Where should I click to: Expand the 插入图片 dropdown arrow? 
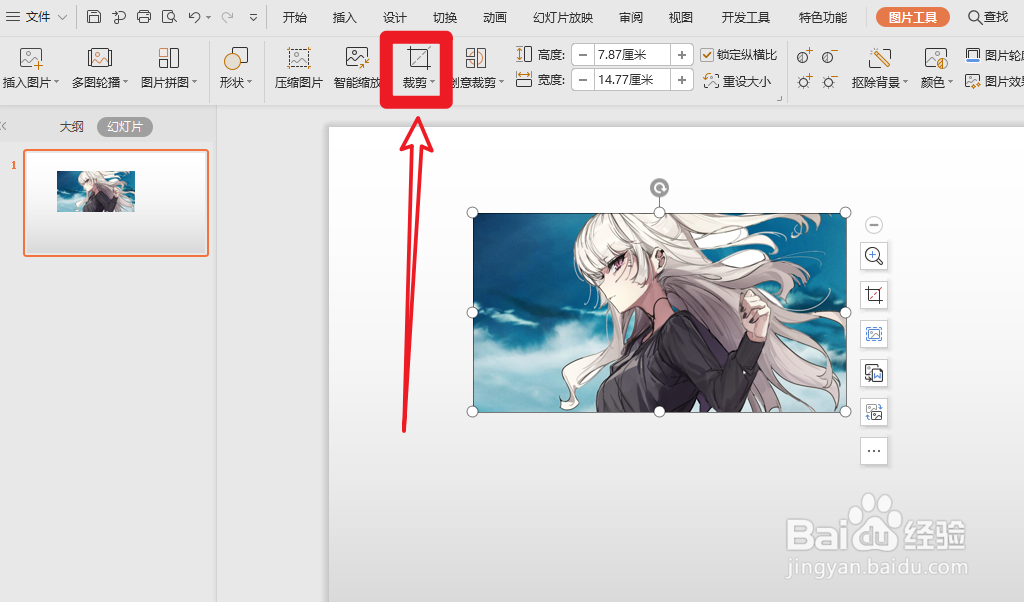pos(57,82)
